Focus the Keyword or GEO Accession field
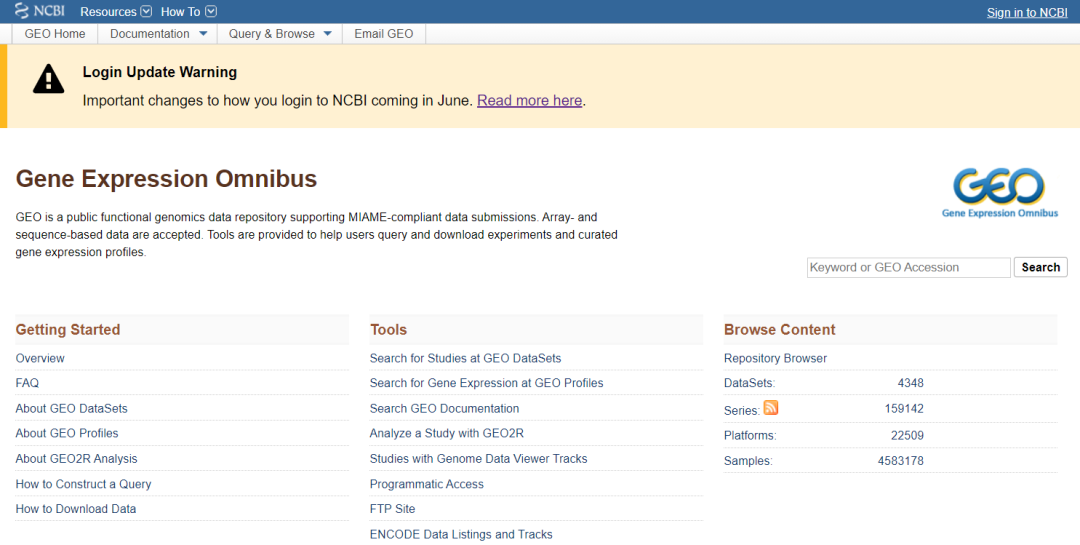Screen dimensions: 1080x545 [908, 267]
